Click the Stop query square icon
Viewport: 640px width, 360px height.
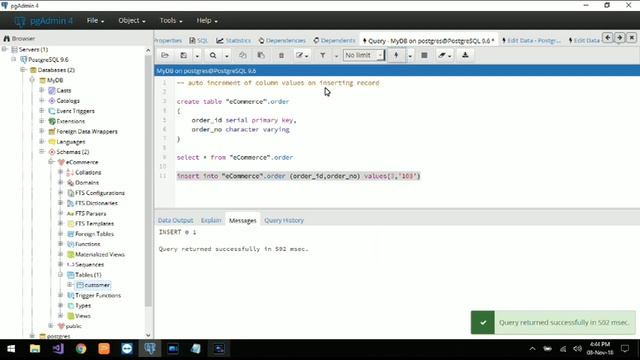[x=424, y=55]
